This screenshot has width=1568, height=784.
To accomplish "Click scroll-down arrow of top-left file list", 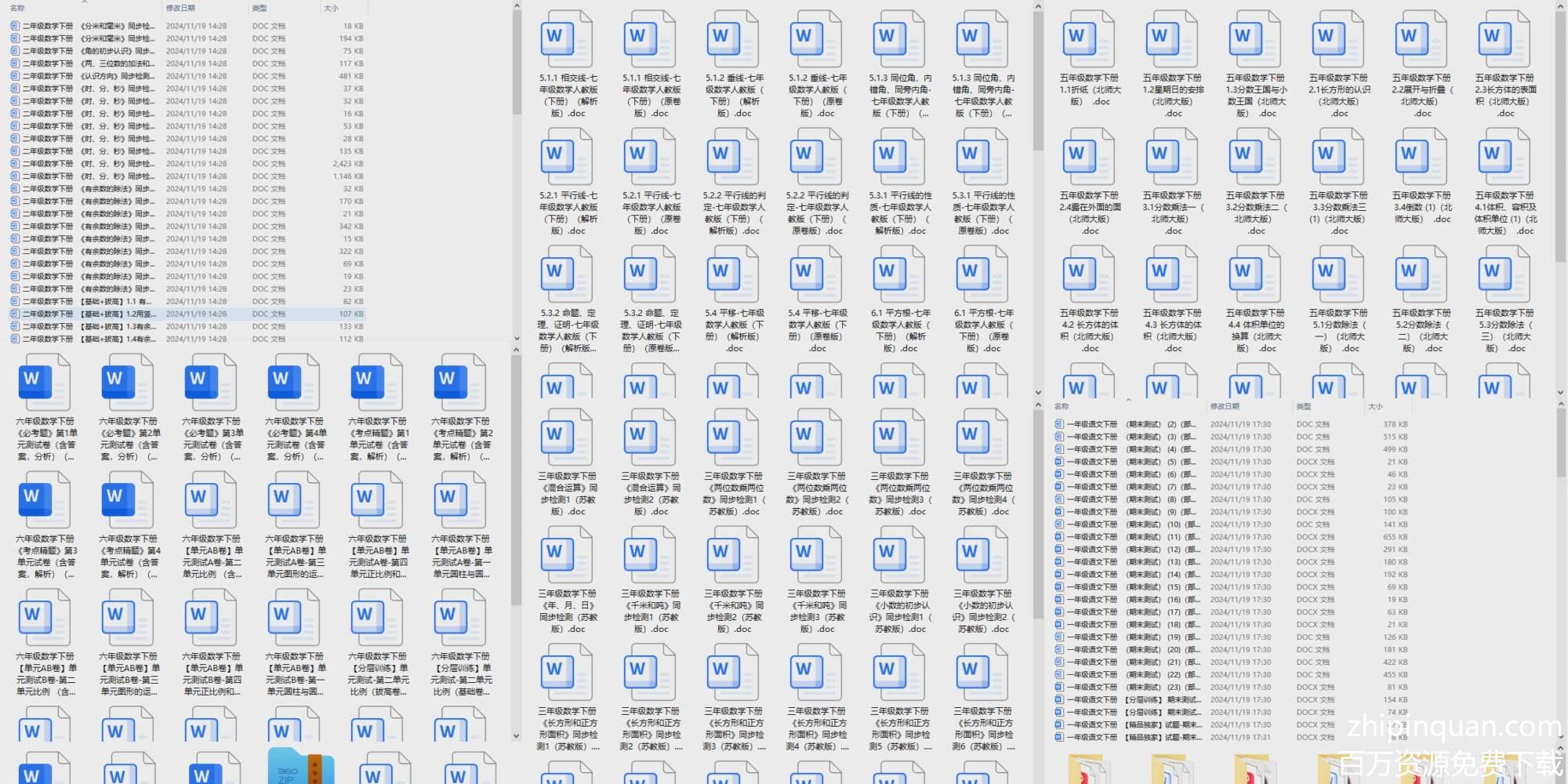I will tap(517, 339).
